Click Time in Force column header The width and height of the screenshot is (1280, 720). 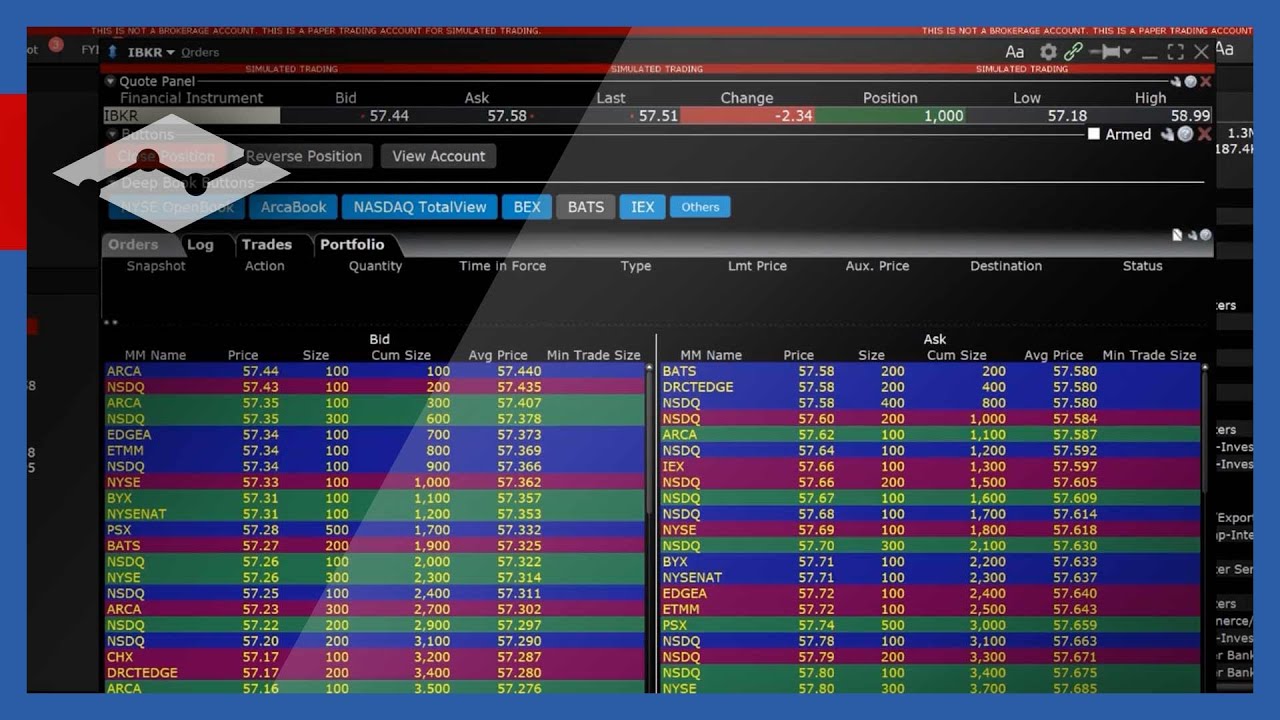click(503, 266)
